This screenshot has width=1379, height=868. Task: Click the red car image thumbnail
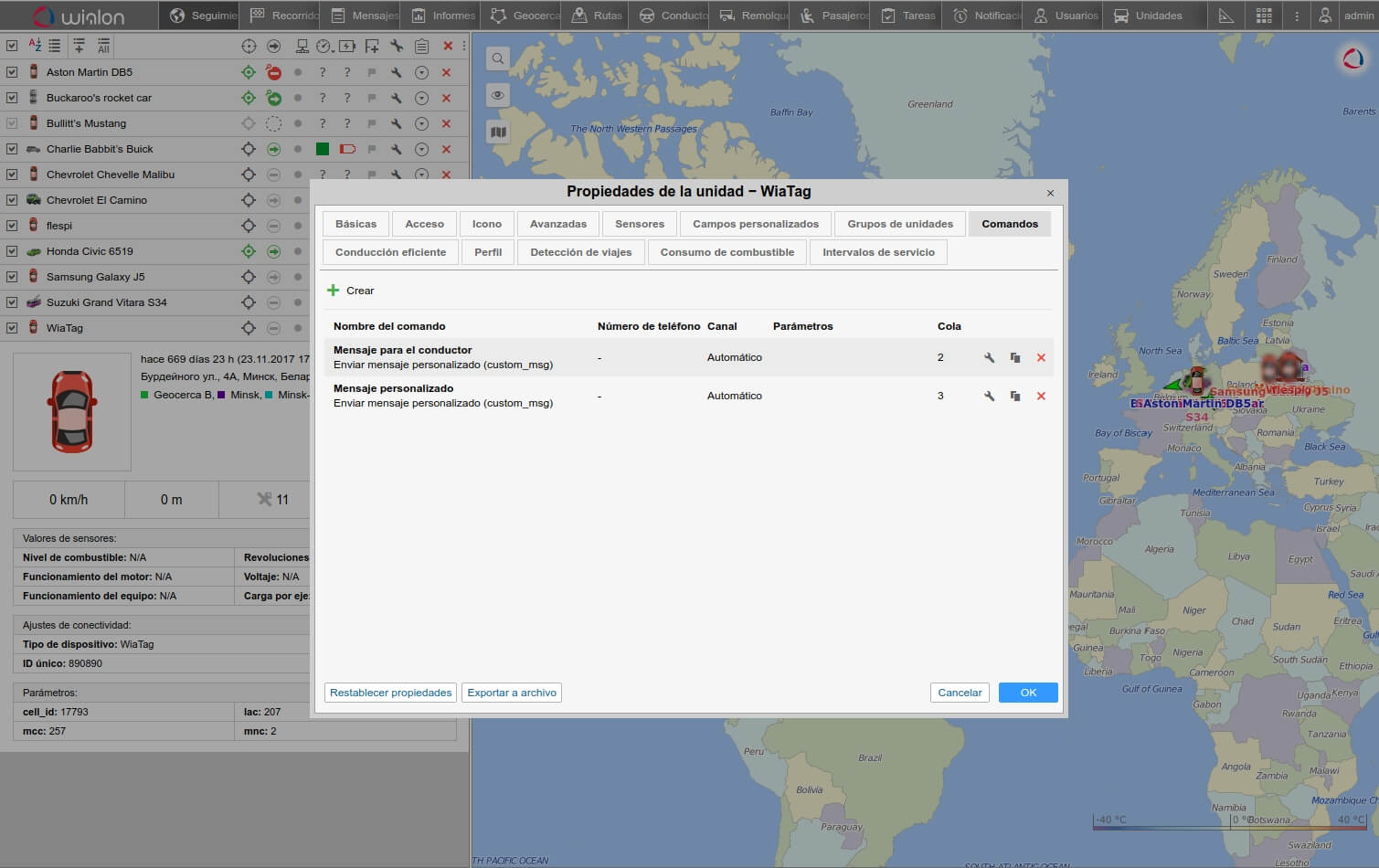click(72, 412)
